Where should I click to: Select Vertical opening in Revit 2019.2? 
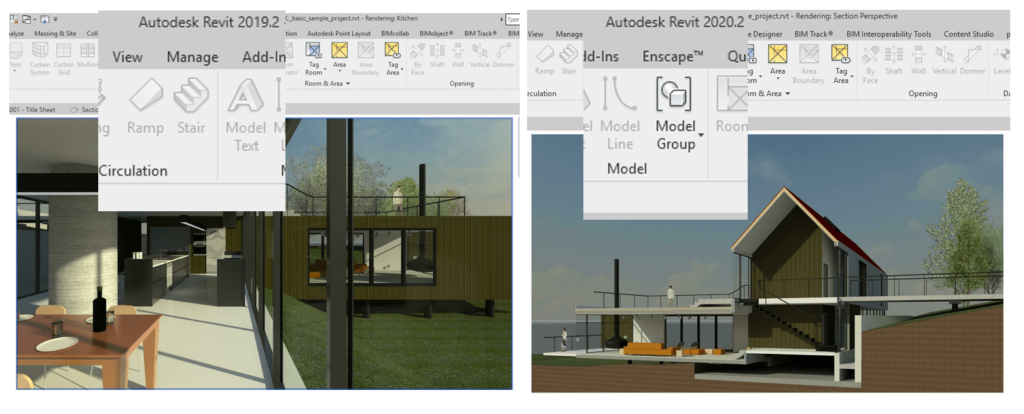pyautogui.click(x=480, y=56)
